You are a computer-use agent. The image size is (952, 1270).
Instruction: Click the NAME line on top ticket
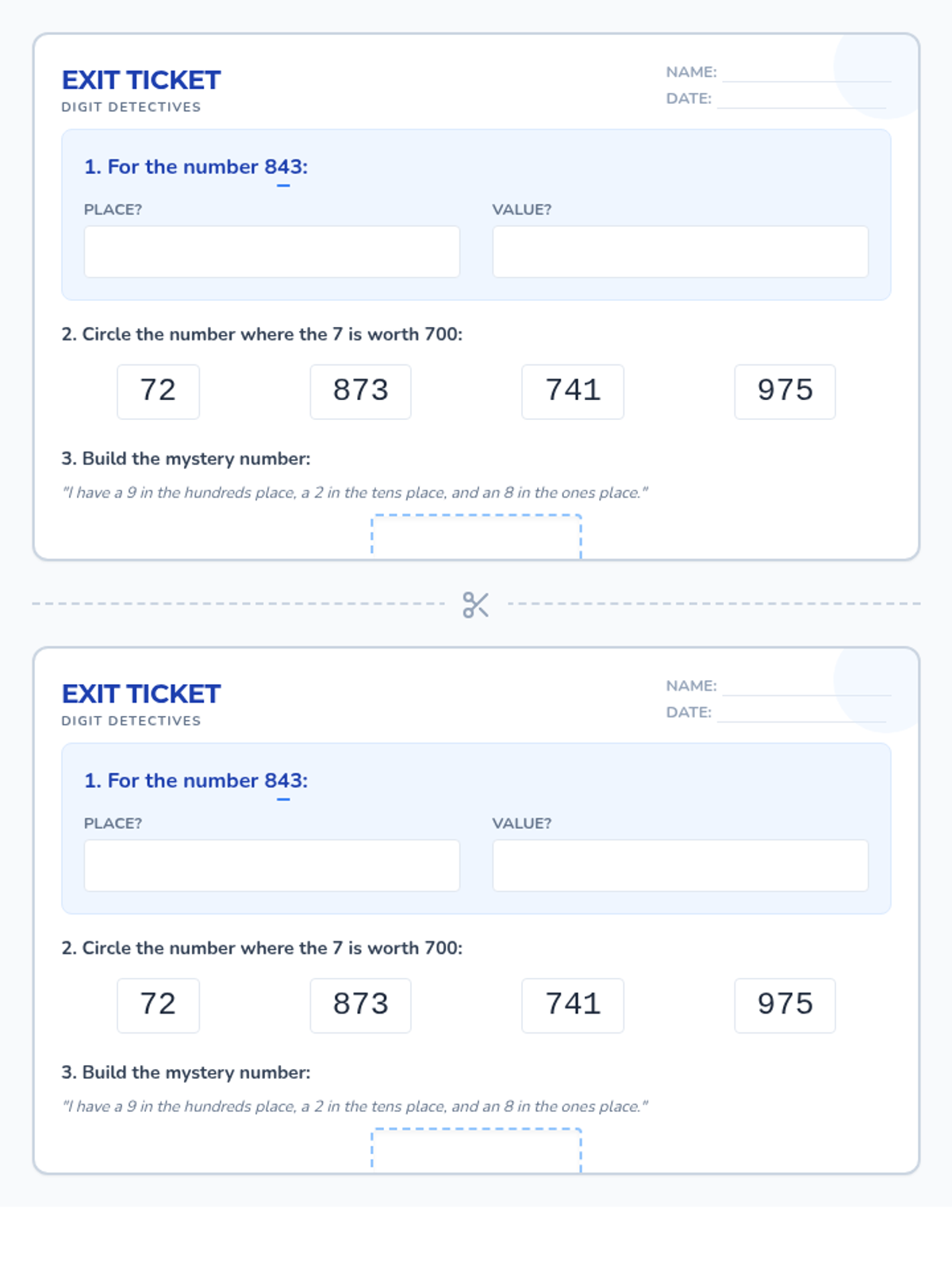click(x=805, y=73)
